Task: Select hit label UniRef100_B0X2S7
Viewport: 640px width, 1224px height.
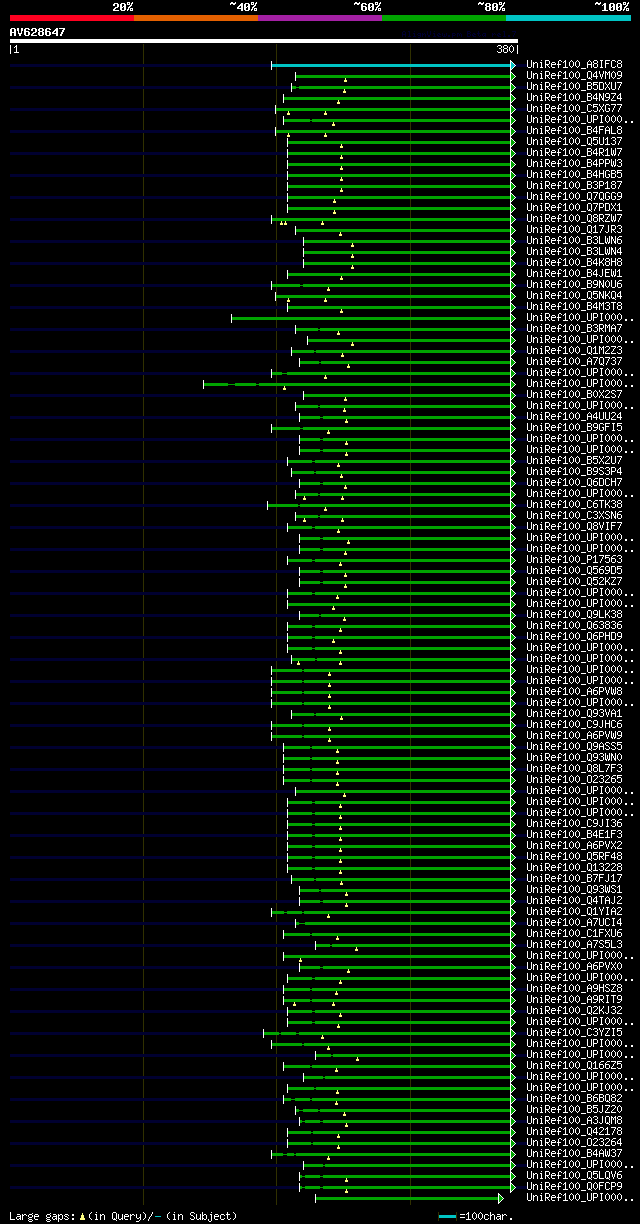Action: click(x=574, y=395)
